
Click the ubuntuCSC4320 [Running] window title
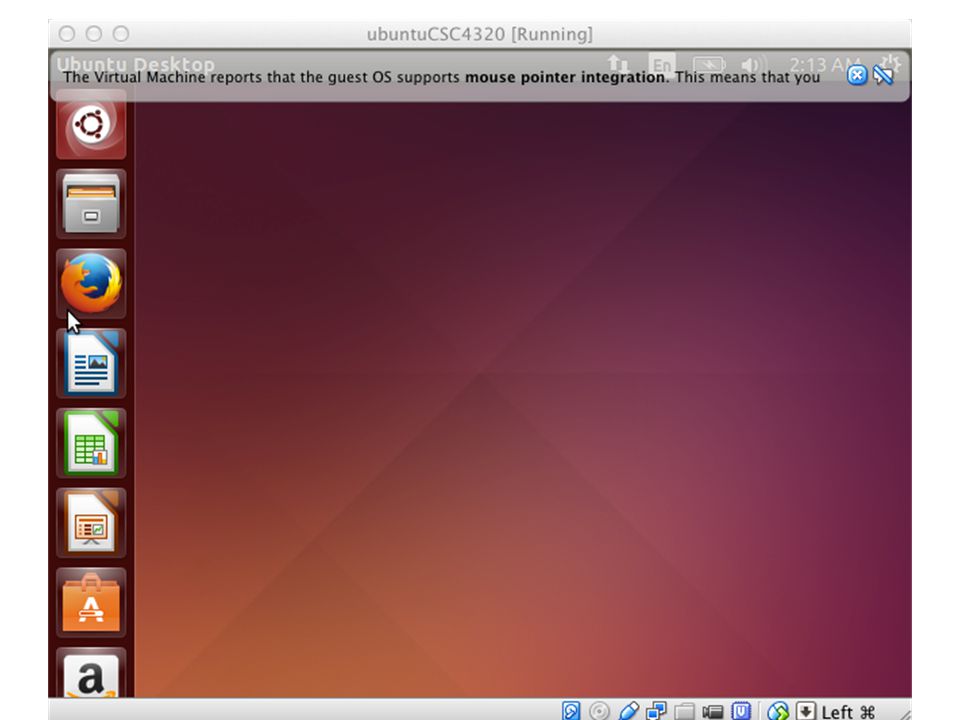tap(479, 34)
